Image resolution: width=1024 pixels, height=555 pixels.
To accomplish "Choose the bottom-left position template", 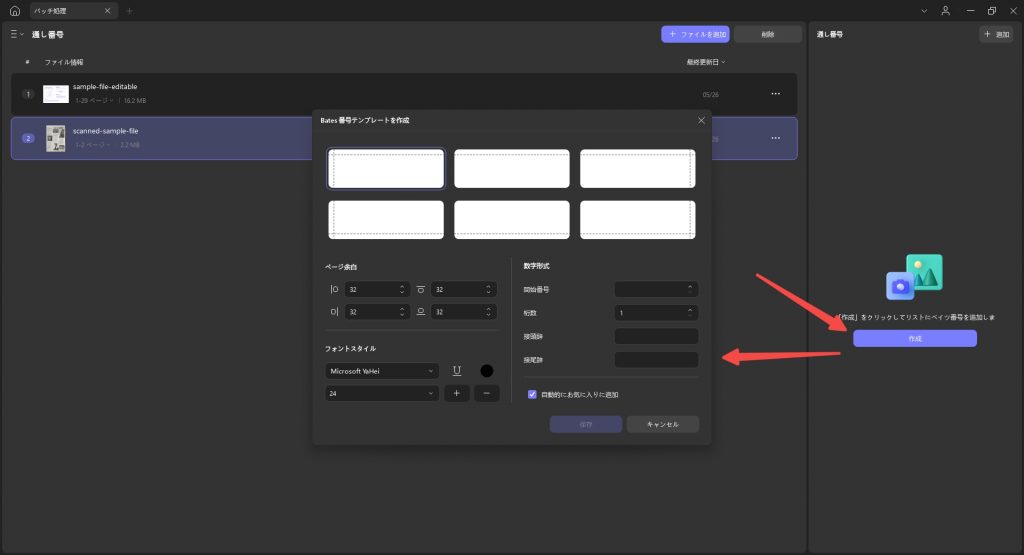I will click(x=386, y=219).
